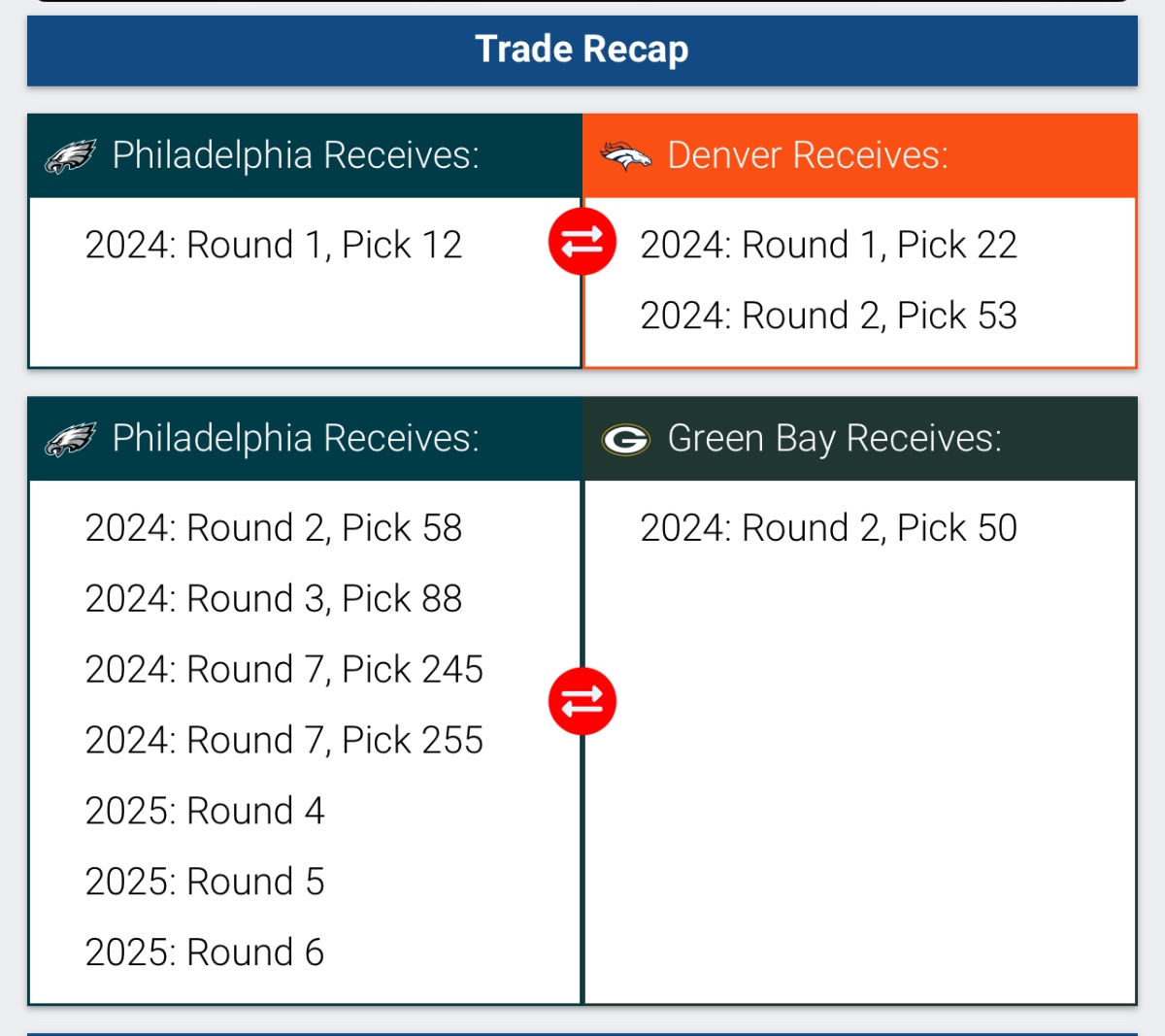
Task: Click 2024 Round 7, Pick 255
Action: click(283, 741)
